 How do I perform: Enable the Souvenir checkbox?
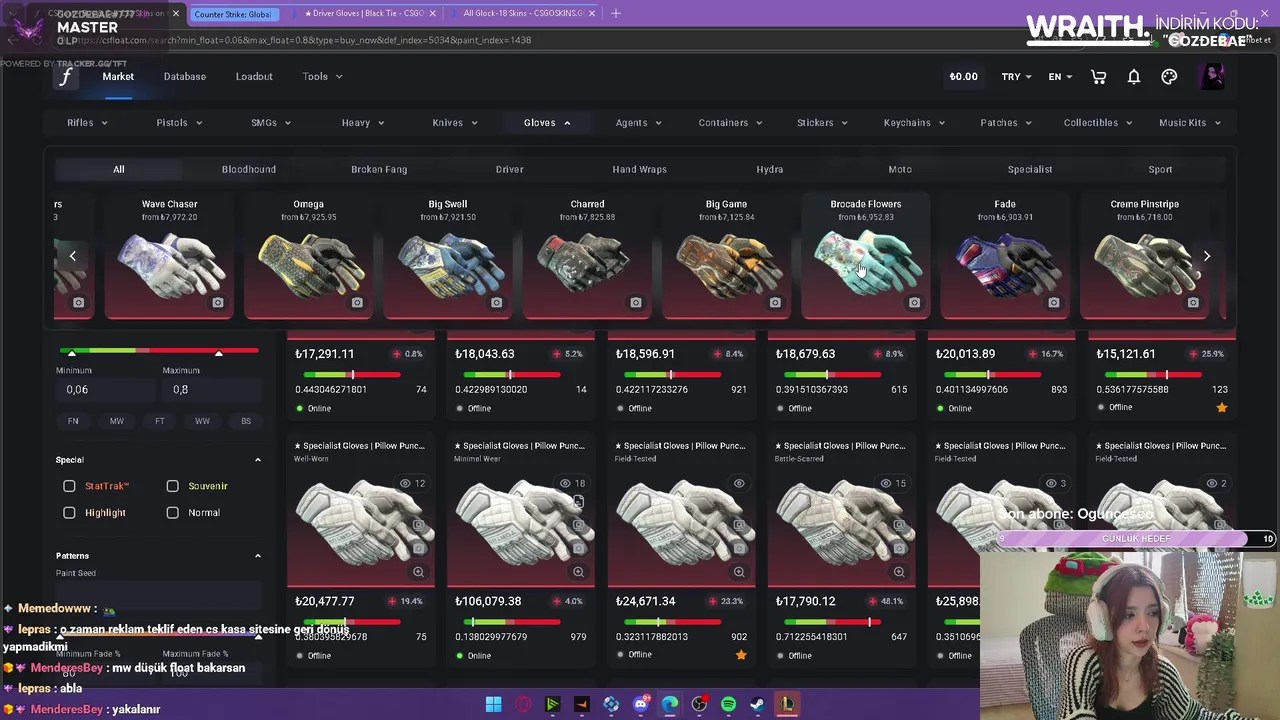pos(172,486)
